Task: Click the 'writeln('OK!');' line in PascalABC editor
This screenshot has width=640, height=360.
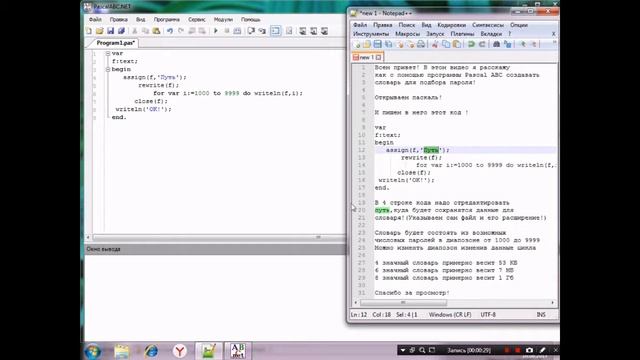Action: 143,109
